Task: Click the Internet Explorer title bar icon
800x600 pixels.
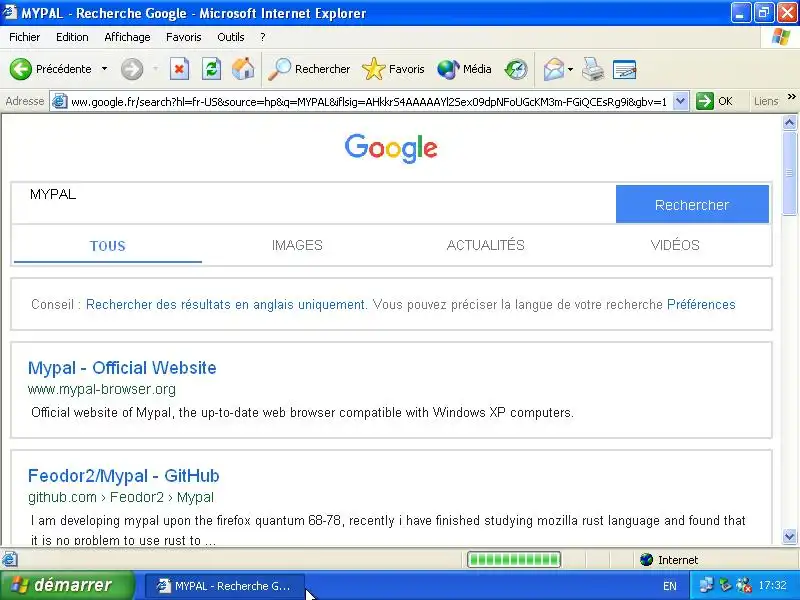Action: tap(9, 12)
